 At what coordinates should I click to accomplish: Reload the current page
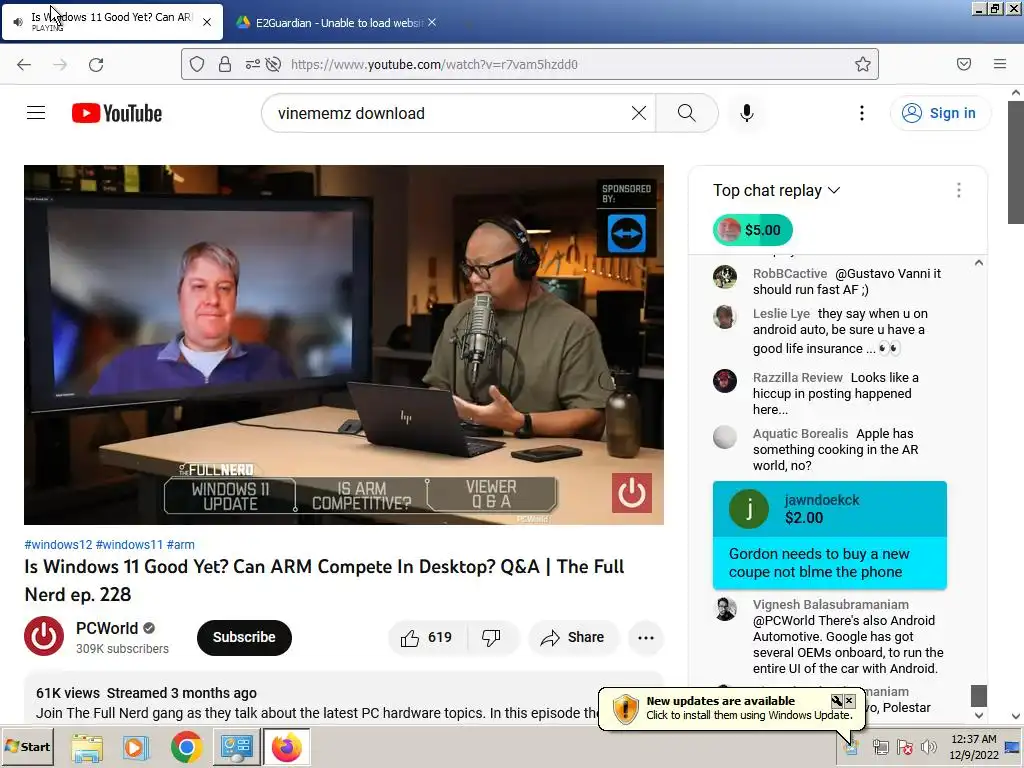(96, 65)
